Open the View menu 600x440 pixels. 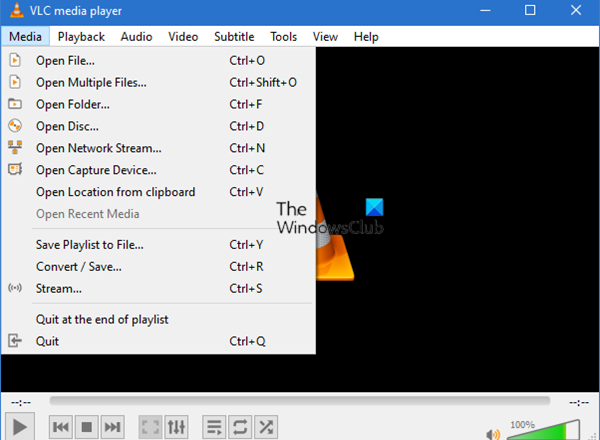tap(325, 36)
